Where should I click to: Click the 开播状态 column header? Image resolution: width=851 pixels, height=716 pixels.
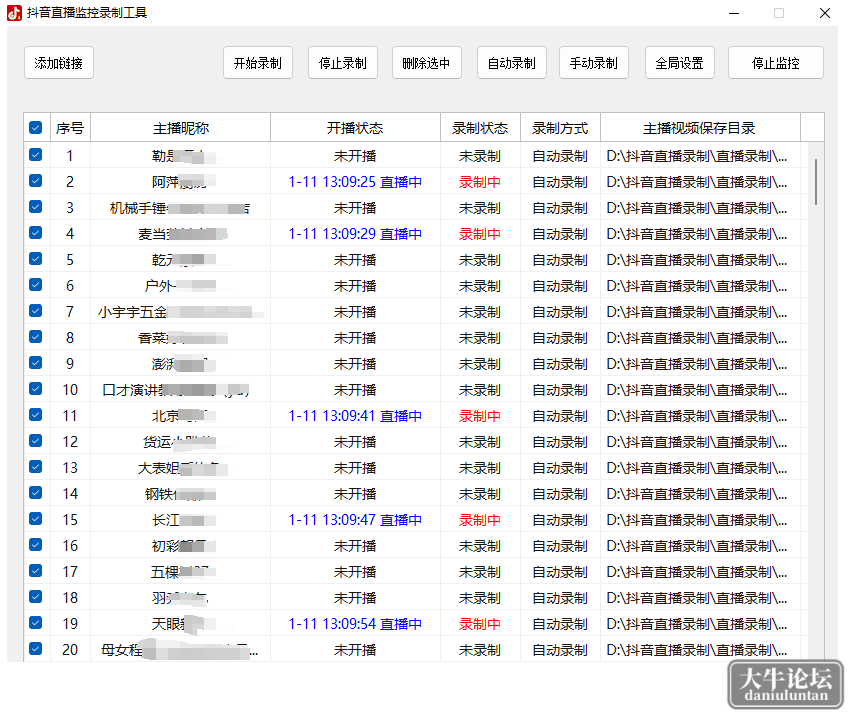pyautogui.click(x=355, y=128)
